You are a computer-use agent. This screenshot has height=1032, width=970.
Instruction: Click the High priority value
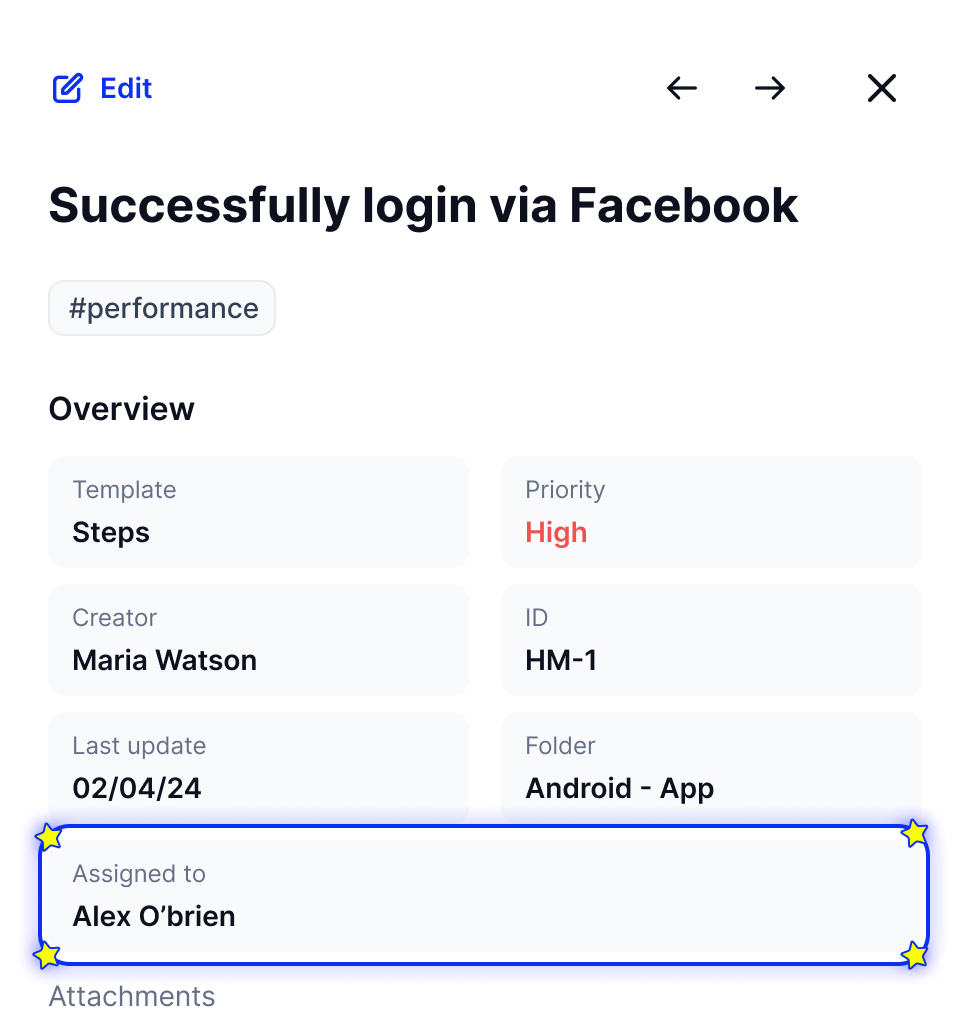(x=556, y=532)
